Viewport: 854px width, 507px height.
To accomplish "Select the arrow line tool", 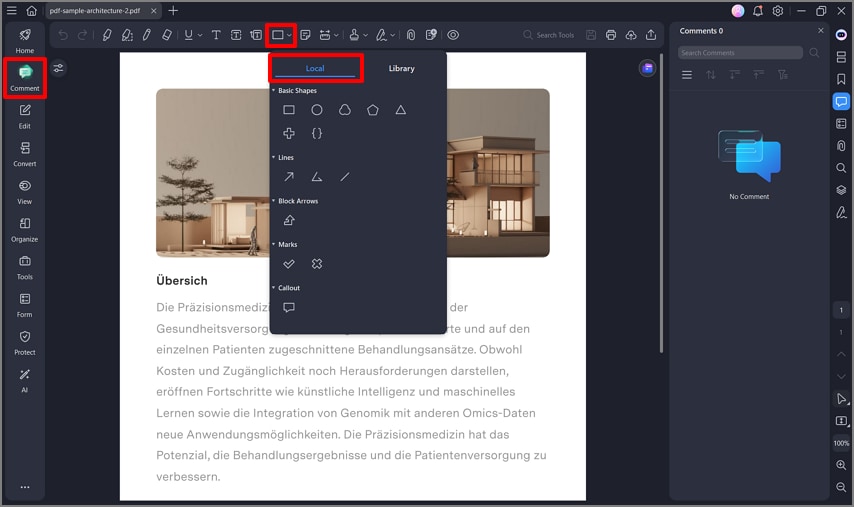I will click(289, 176).
